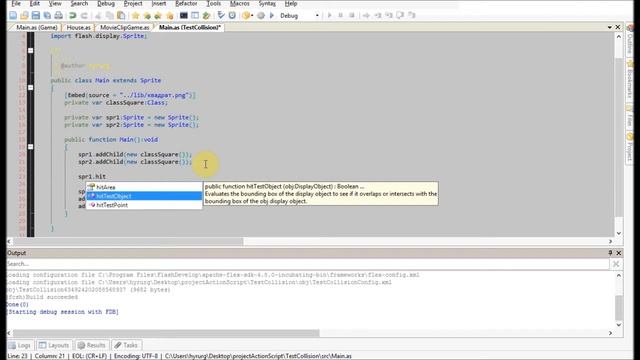Click the debugger Pause icon
Screen dimensions: 640x360
pos(340,16)
